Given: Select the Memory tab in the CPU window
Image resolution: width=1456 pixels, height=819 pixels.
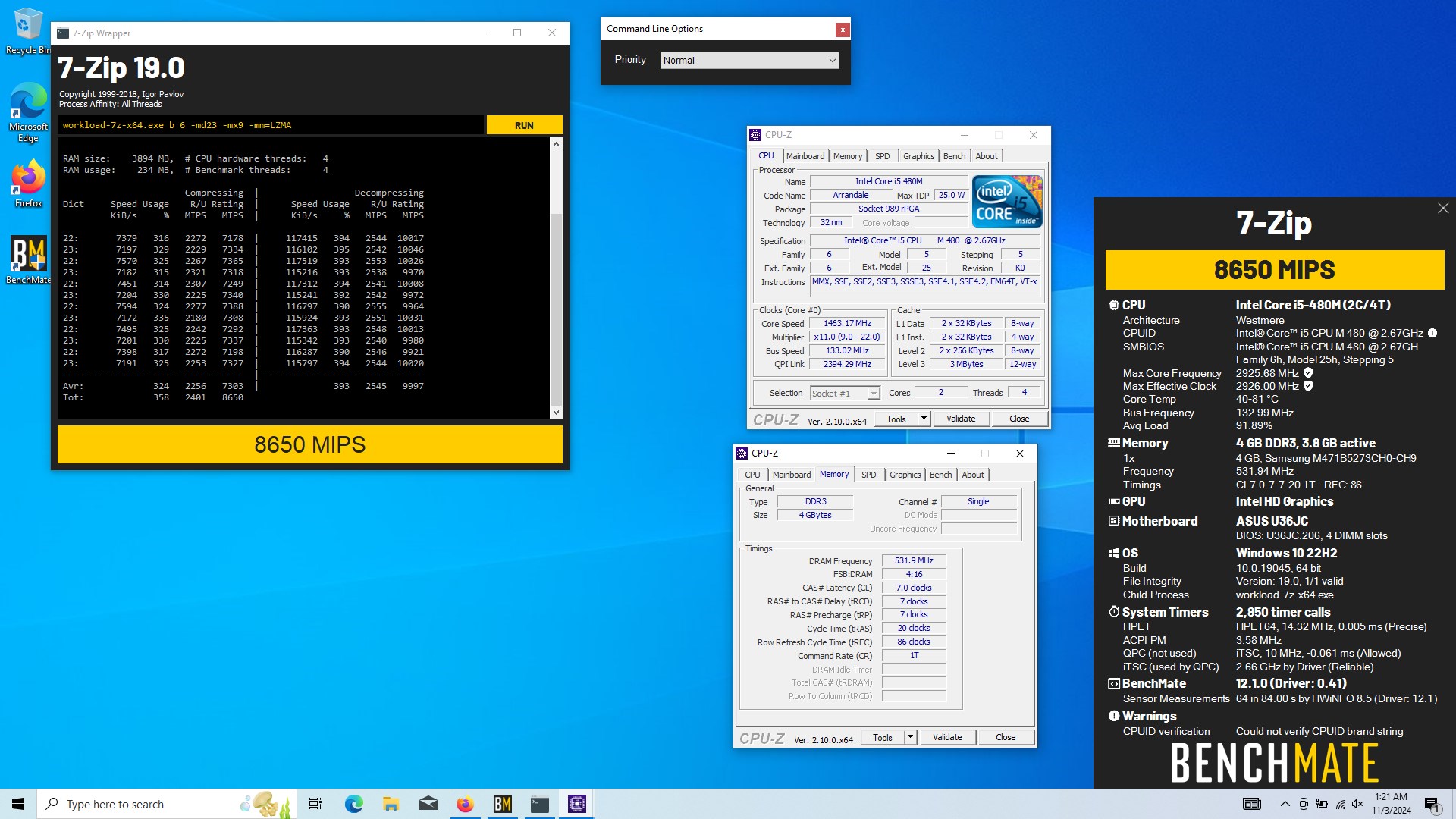Looking at the screenshot, I should click(x=848, y=156).
